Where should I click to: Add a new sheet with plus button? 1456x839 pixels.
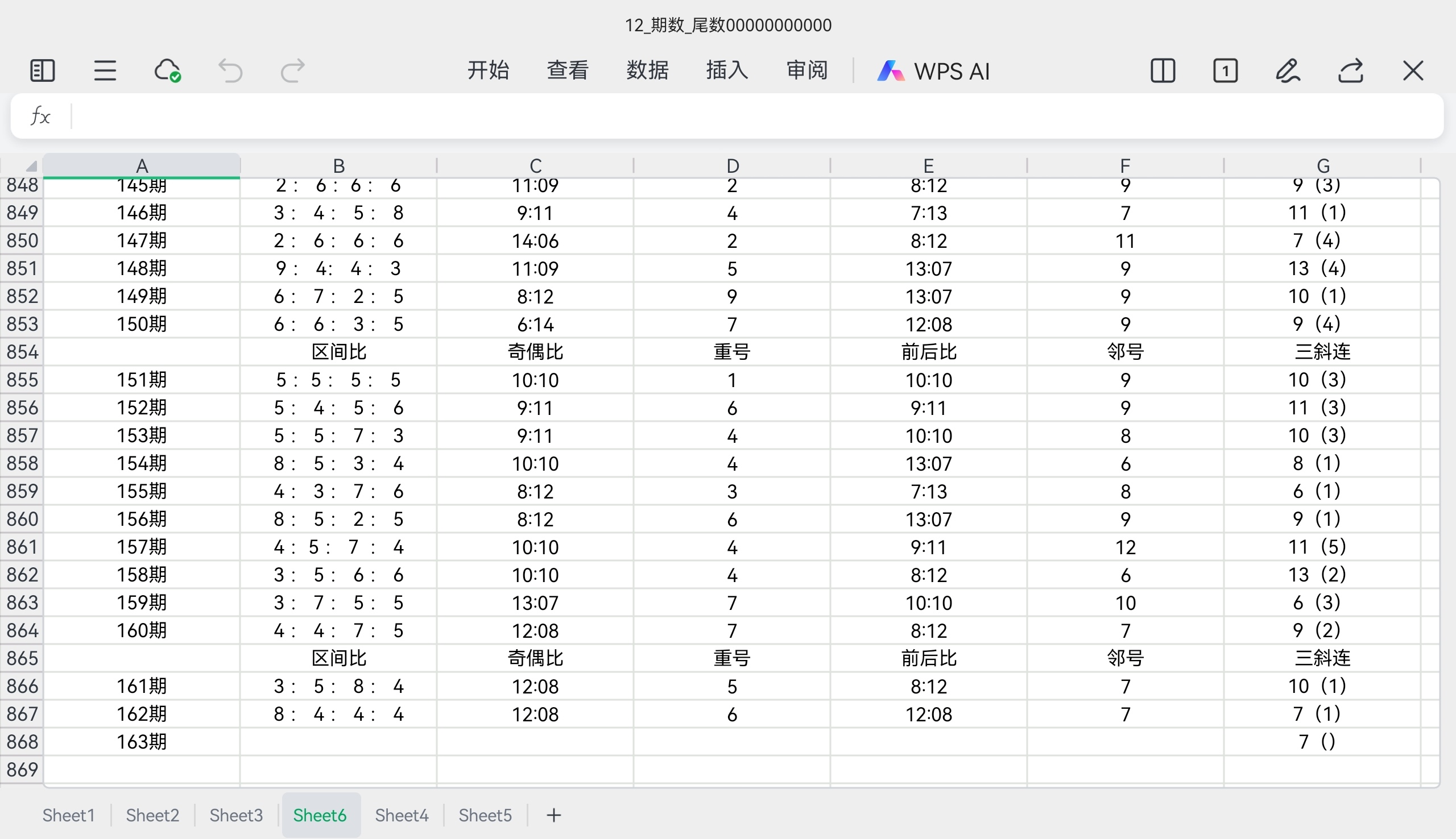click(x=553, y=815)
